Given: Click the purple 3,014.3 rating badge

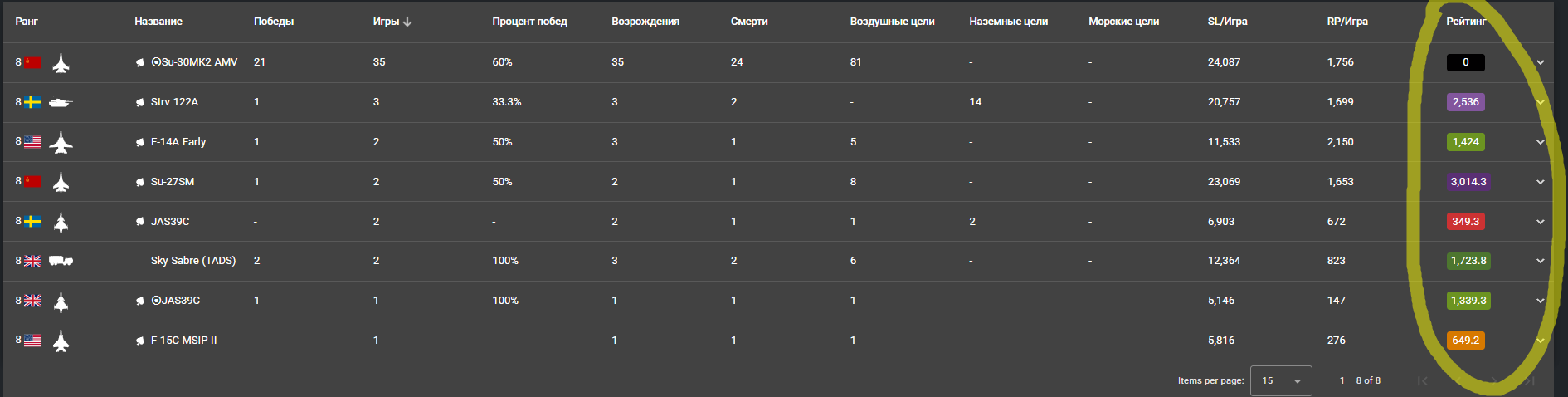Looking at the screenshot, I should 1468,182.
